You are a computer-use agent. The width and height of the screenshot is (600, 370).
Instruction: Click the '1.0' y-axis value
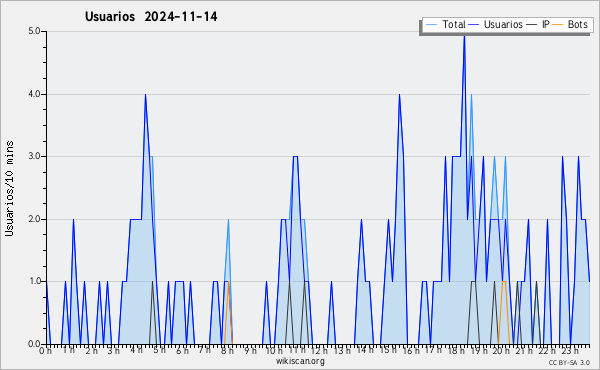(34, 281)
